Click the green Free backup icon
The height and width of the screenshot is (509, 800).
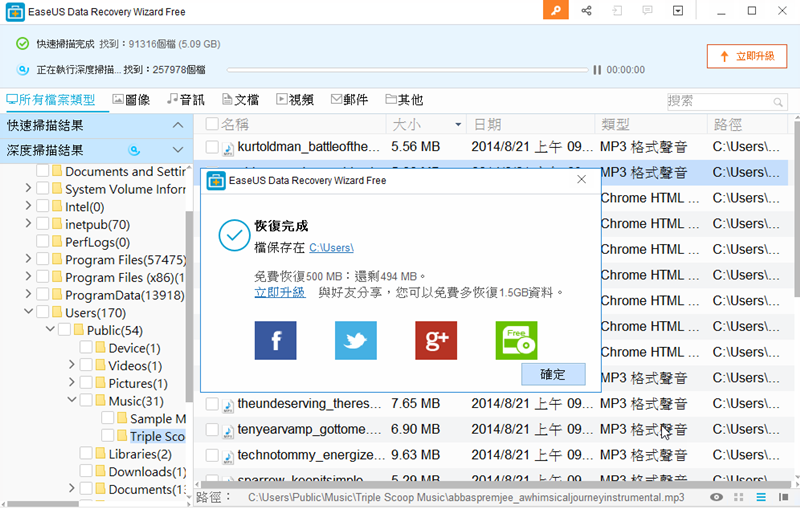[x=516, y=341]
